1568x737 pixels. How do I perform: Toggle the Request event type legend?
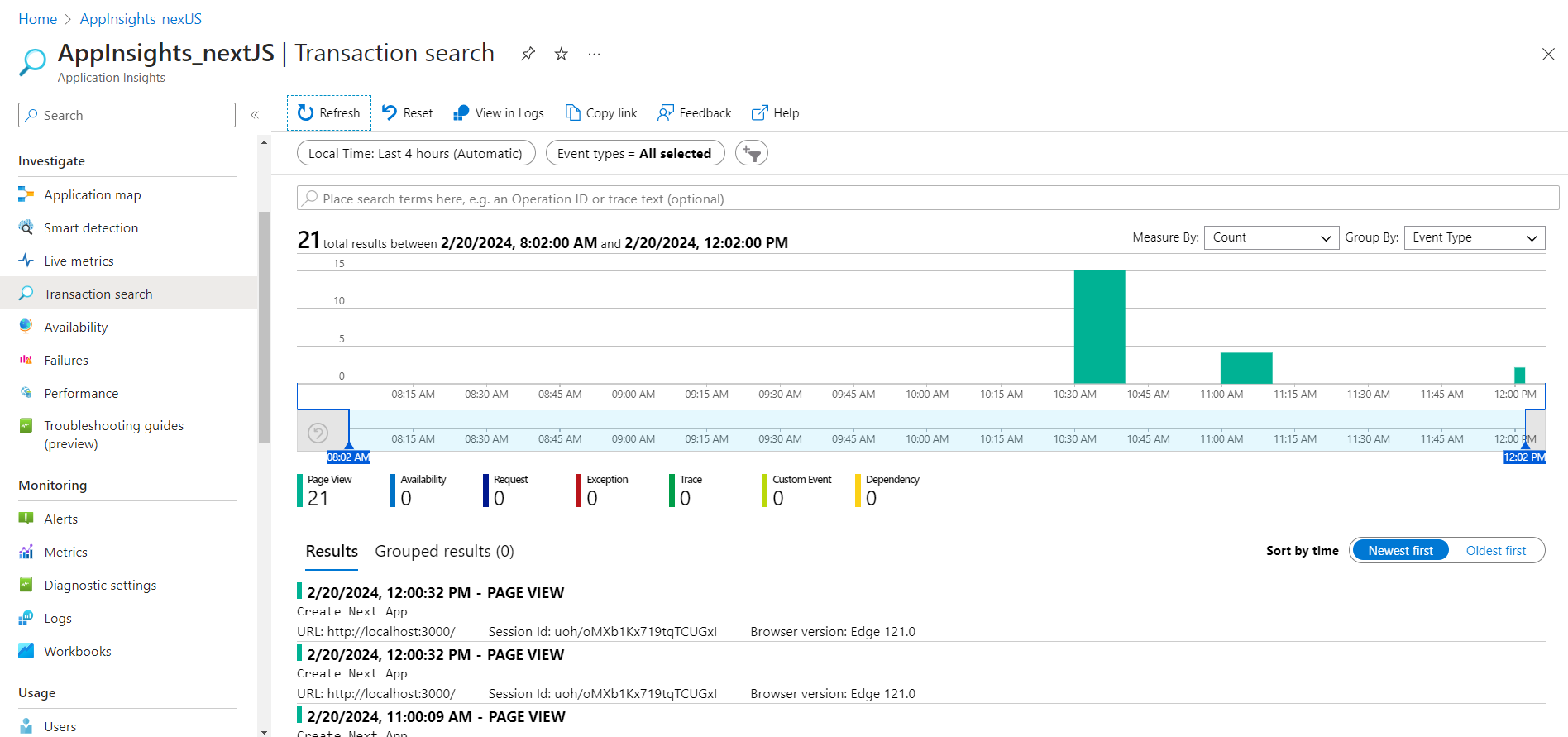tap(506, 491)
